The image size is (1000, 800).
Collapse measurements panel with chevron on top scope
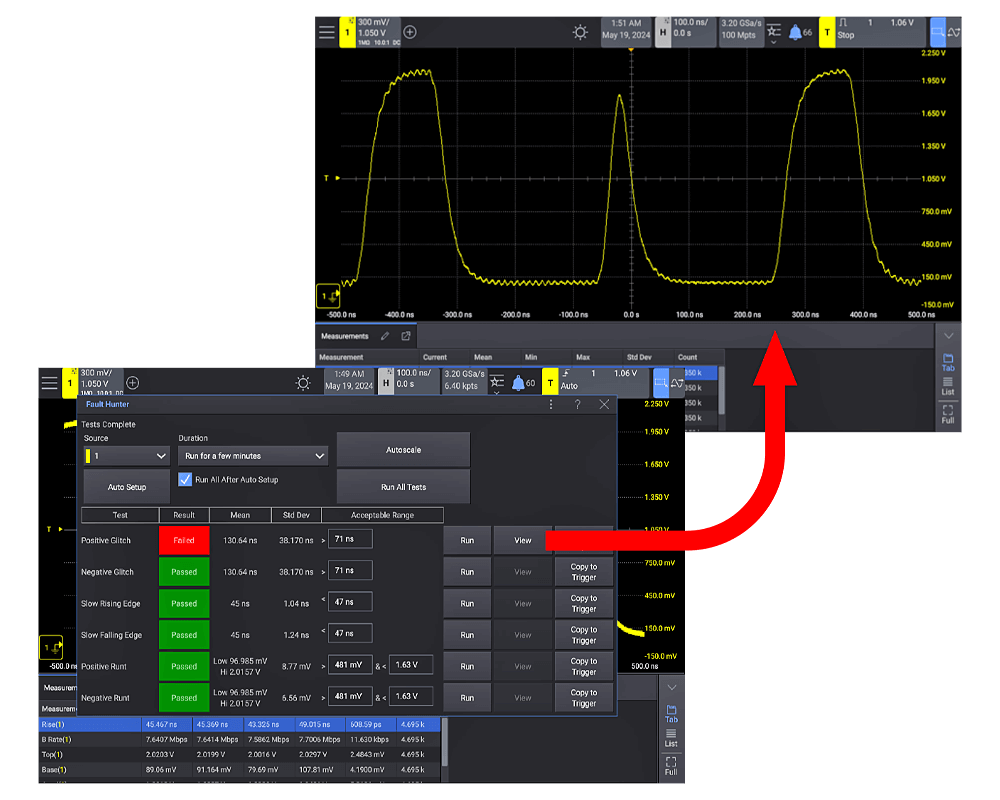pyautogui.click(x=948, y=336)
